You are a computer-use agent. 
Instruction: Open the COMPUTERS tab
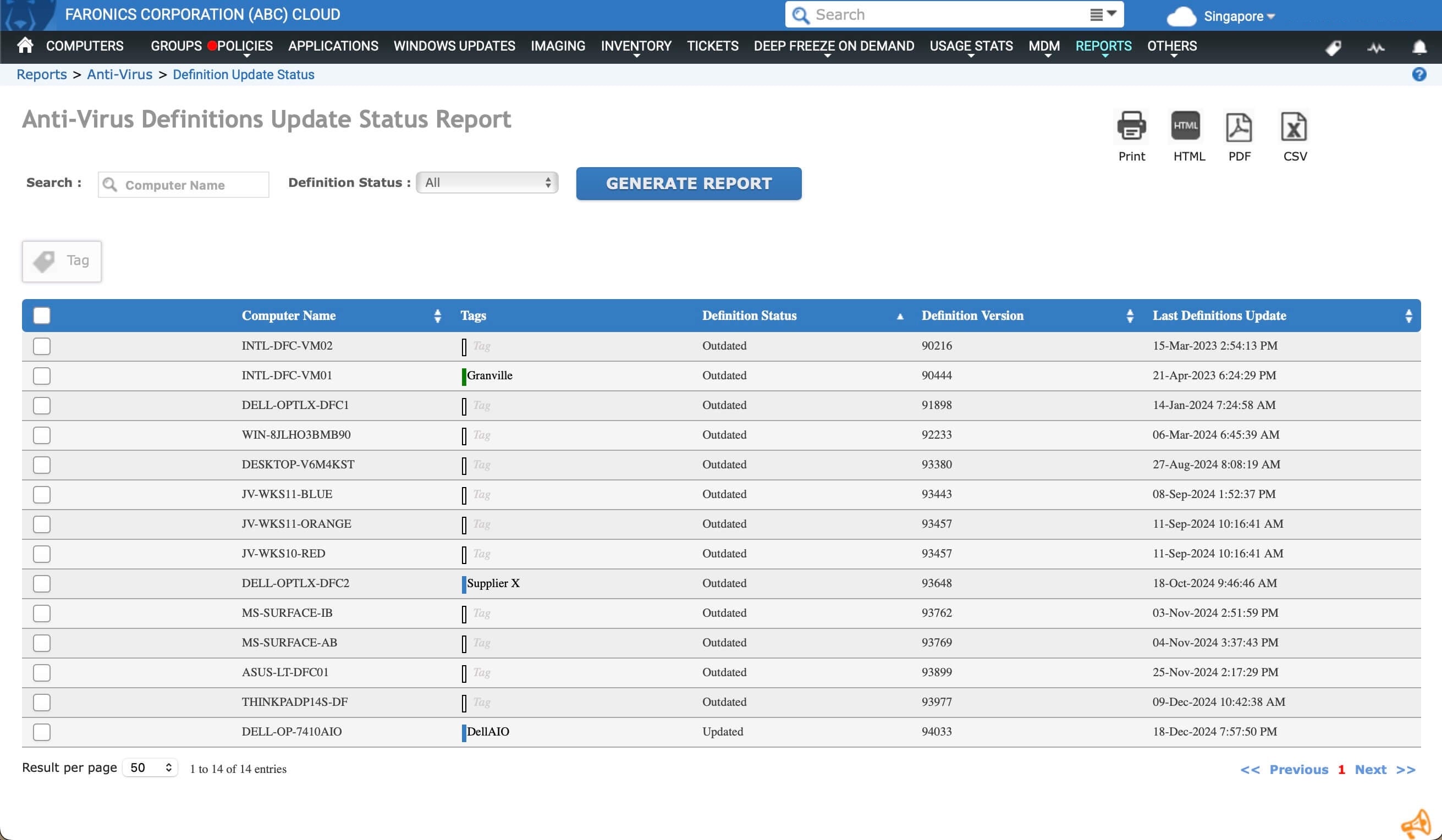tap(85, 46)
